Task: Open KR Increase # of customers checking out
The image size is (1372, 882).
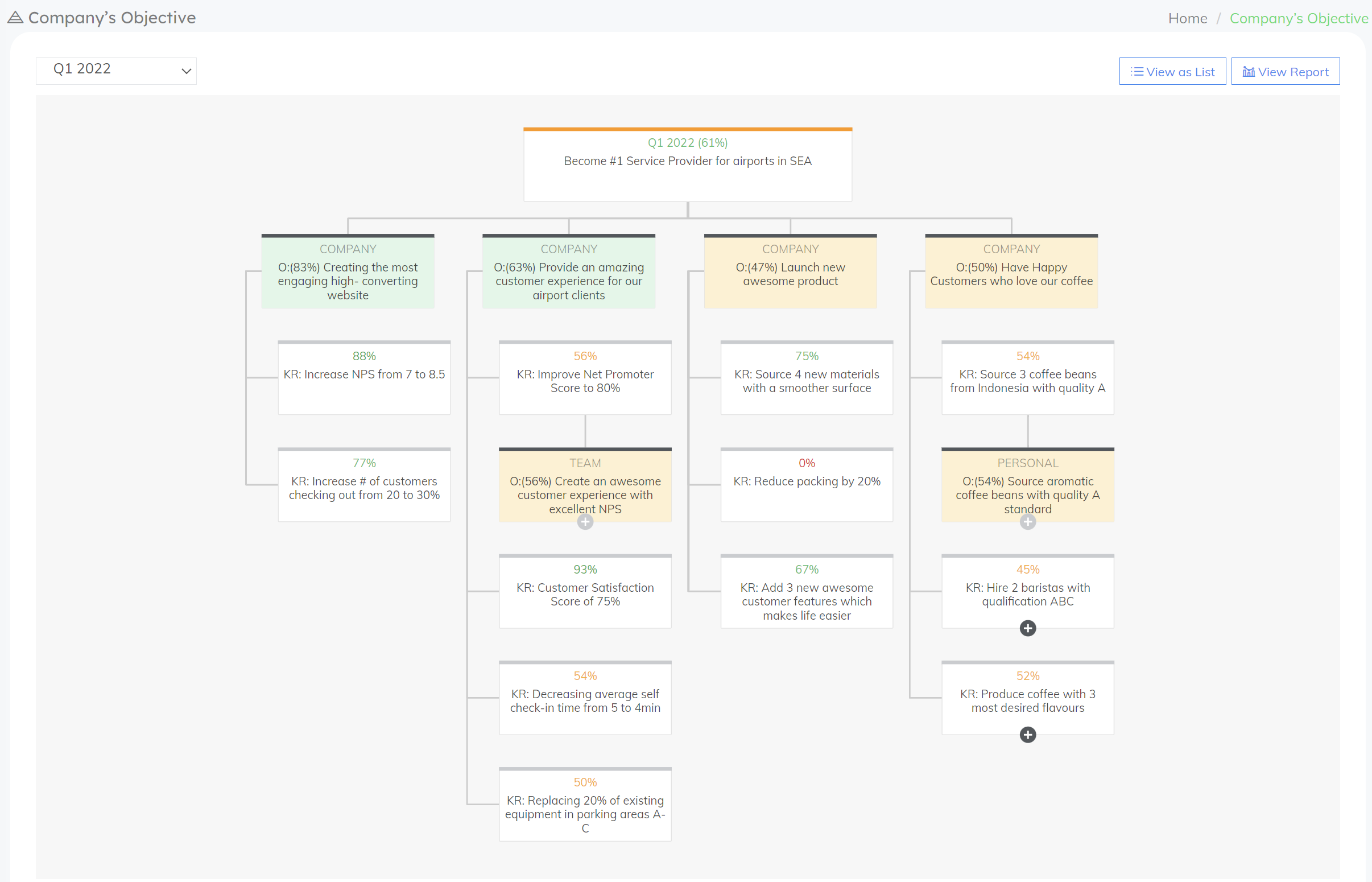Action: (364, 484)
